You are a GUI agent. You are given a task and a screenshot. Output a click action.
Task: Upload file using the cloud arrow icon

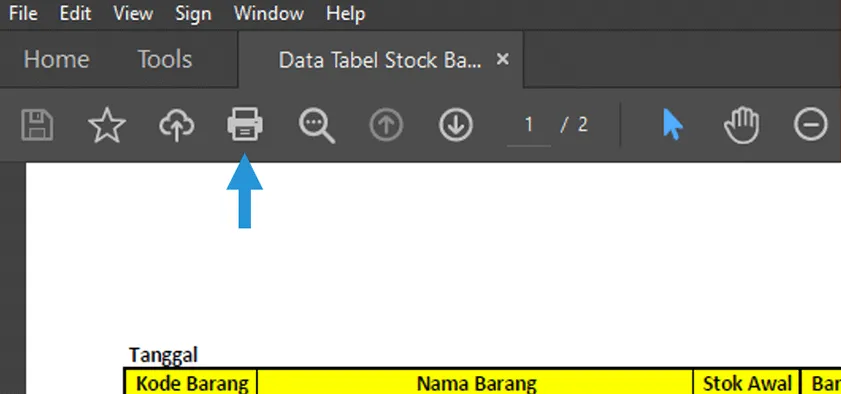tap(176, 125)
